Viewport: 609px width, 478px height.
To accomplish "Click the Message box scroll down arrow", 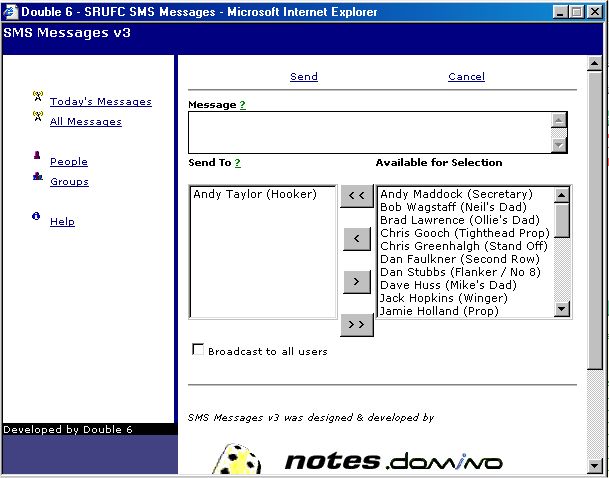I will [x=559, y=146].
